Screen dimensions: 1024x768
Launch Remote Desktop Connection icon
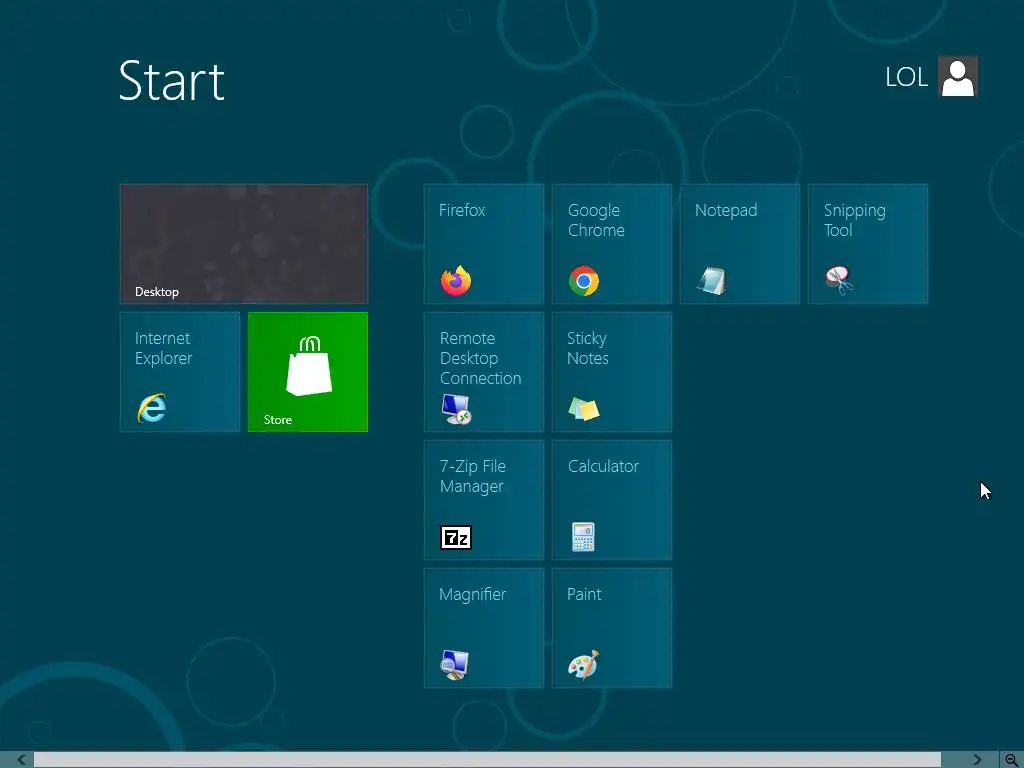456,409
